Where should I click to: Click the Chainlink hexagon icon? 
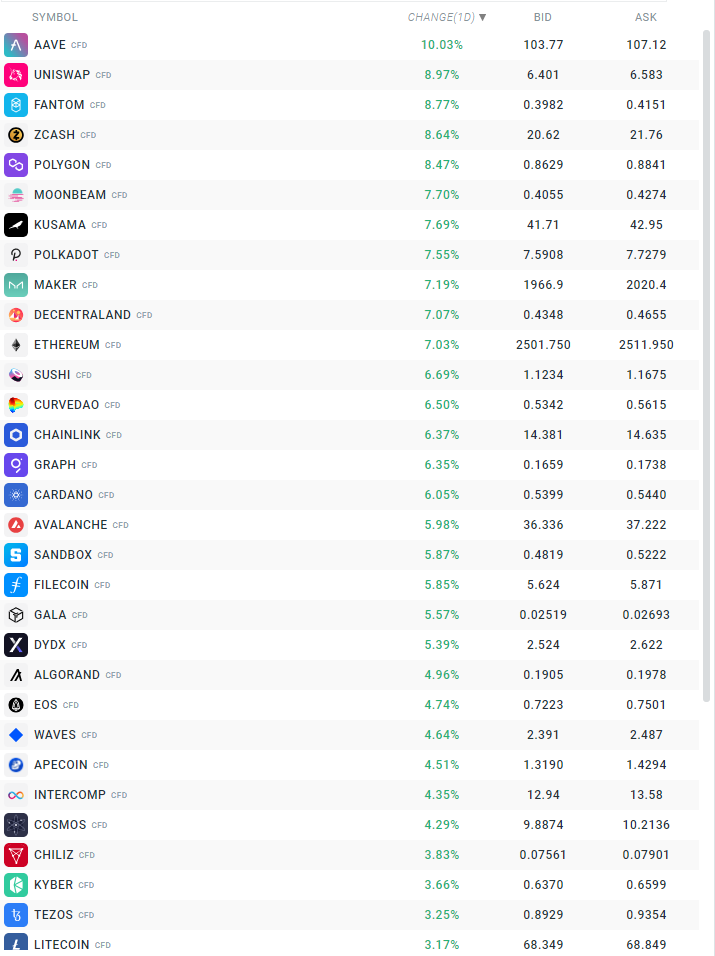pyautogui.click(x=16, y=435)
